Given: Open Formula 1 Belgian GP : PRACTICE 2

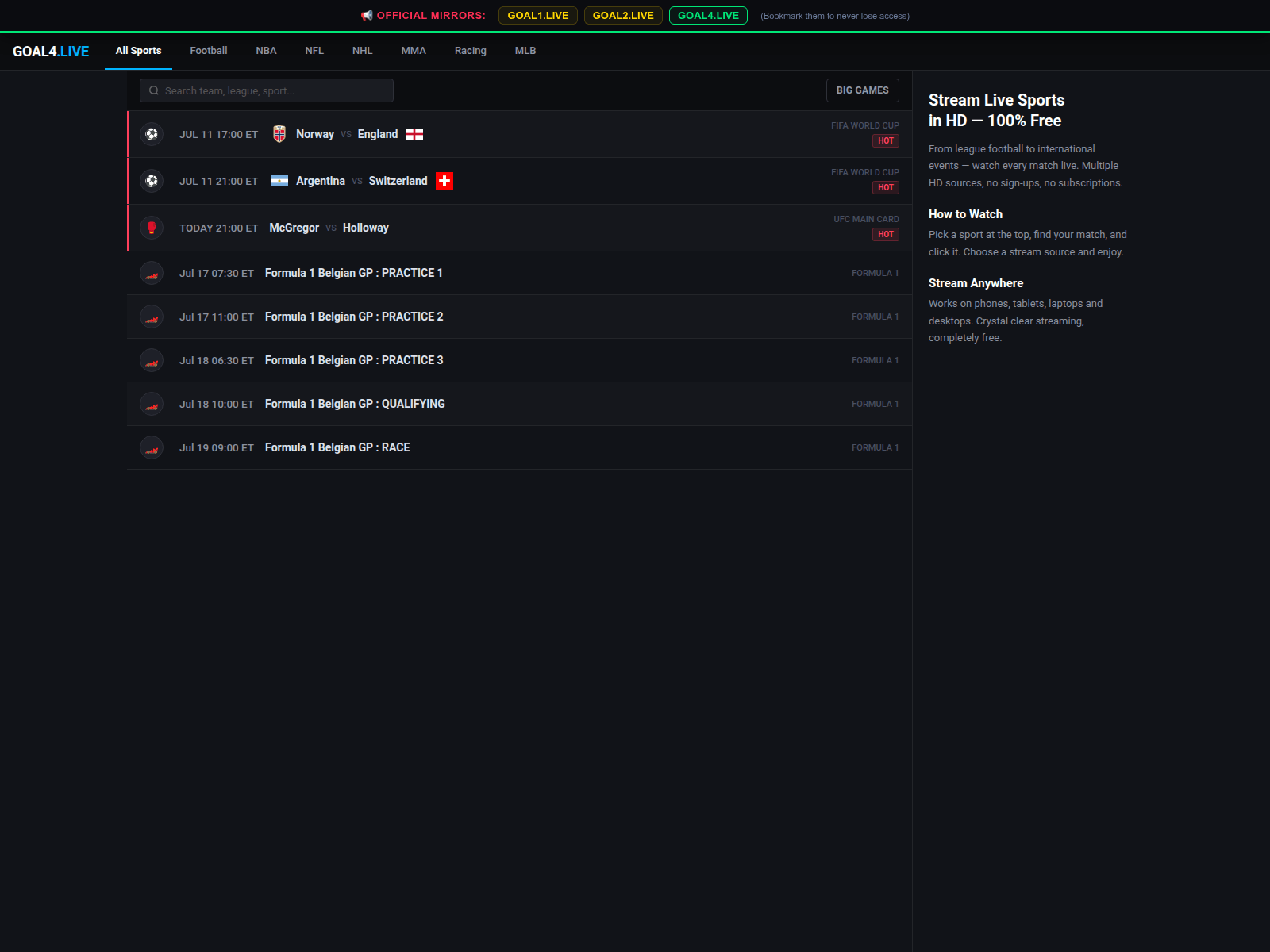Looking at the screenshot, I should coord(354,317).
